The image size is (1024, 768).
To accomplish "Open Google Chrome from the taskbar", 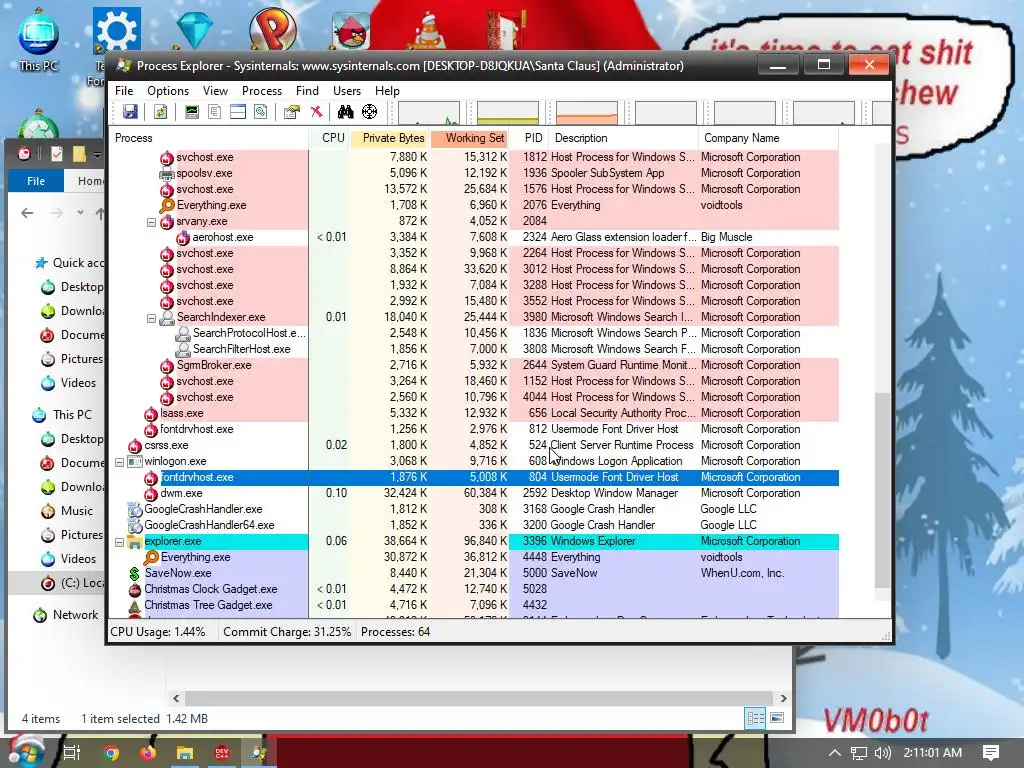I will (x=112, y=753).
